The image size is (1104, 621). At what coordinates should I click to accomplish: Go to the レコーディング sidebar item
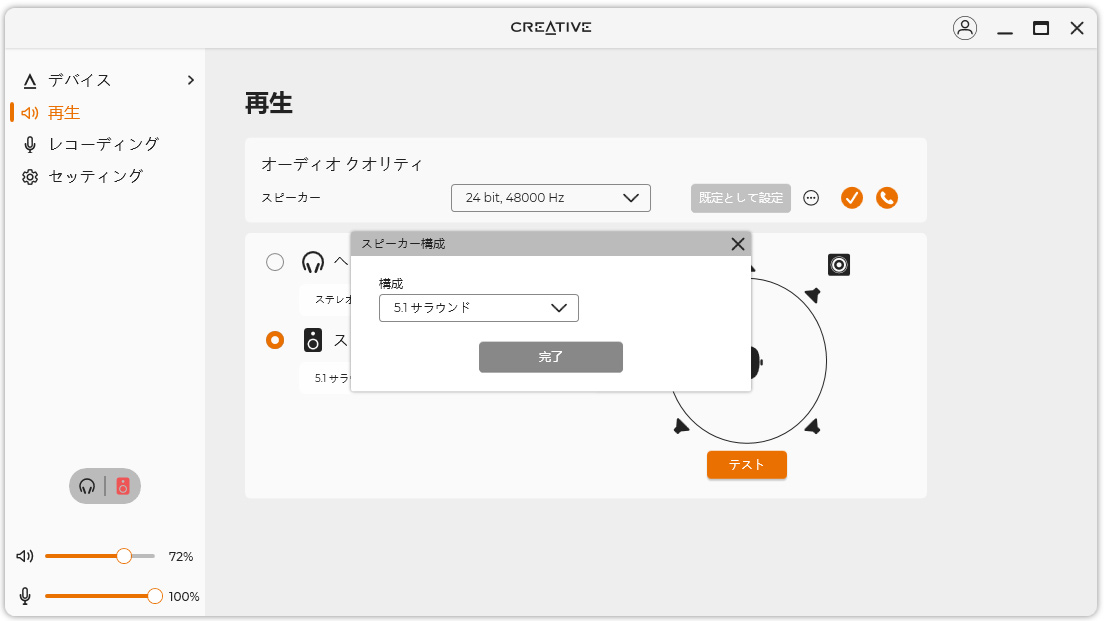coord(103,144)
